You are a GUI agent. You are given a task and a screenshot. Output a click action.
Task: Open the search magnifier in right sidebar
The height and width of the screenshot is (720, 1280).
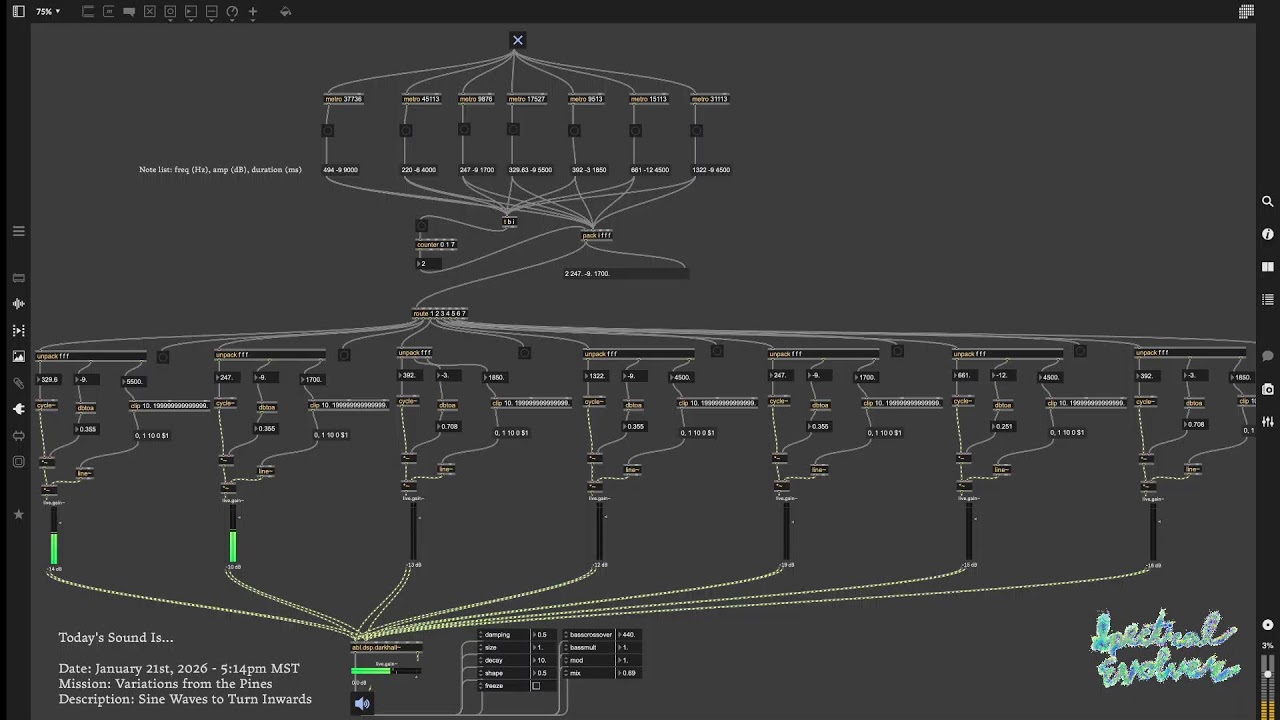1268,202
